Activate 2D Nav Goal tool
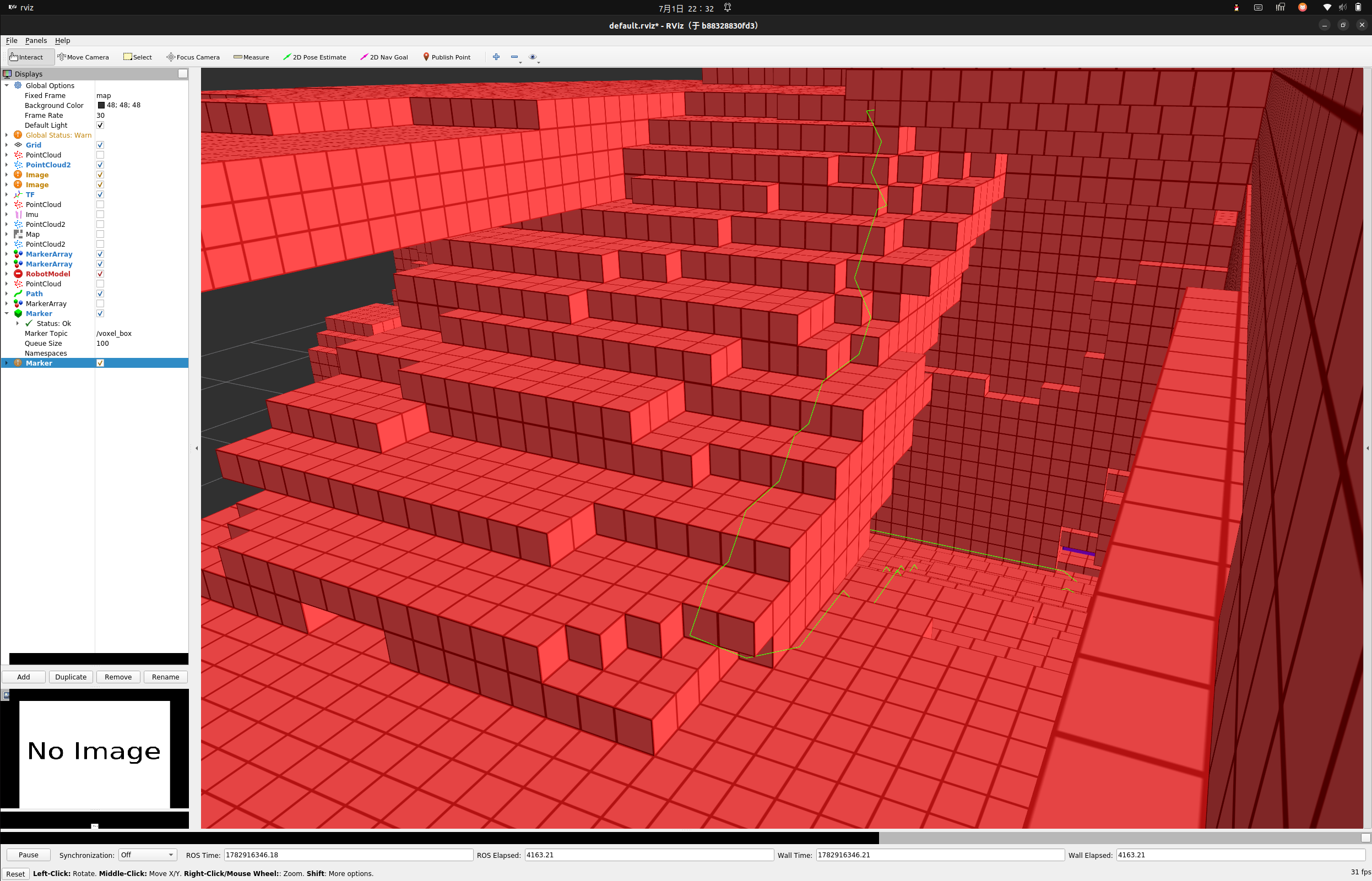 point(384,57)
